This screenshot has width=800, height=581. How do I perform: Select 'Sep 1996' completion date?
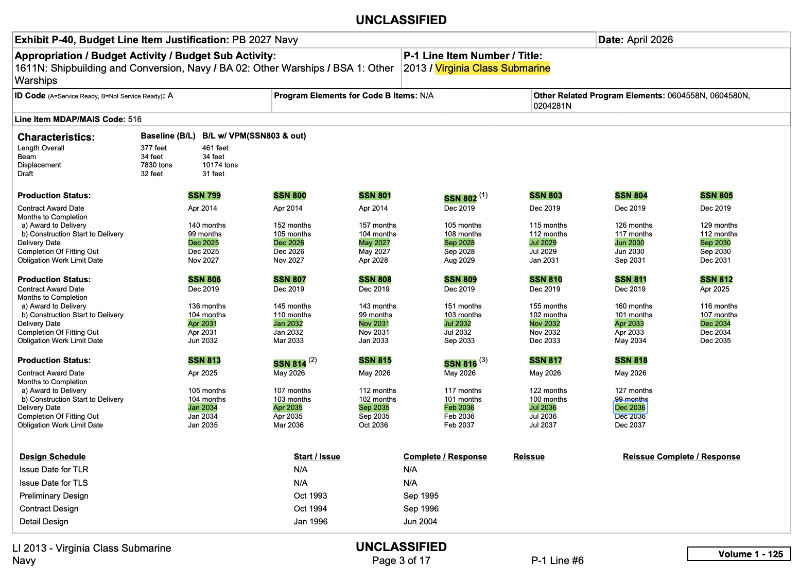tap(420, 509)
